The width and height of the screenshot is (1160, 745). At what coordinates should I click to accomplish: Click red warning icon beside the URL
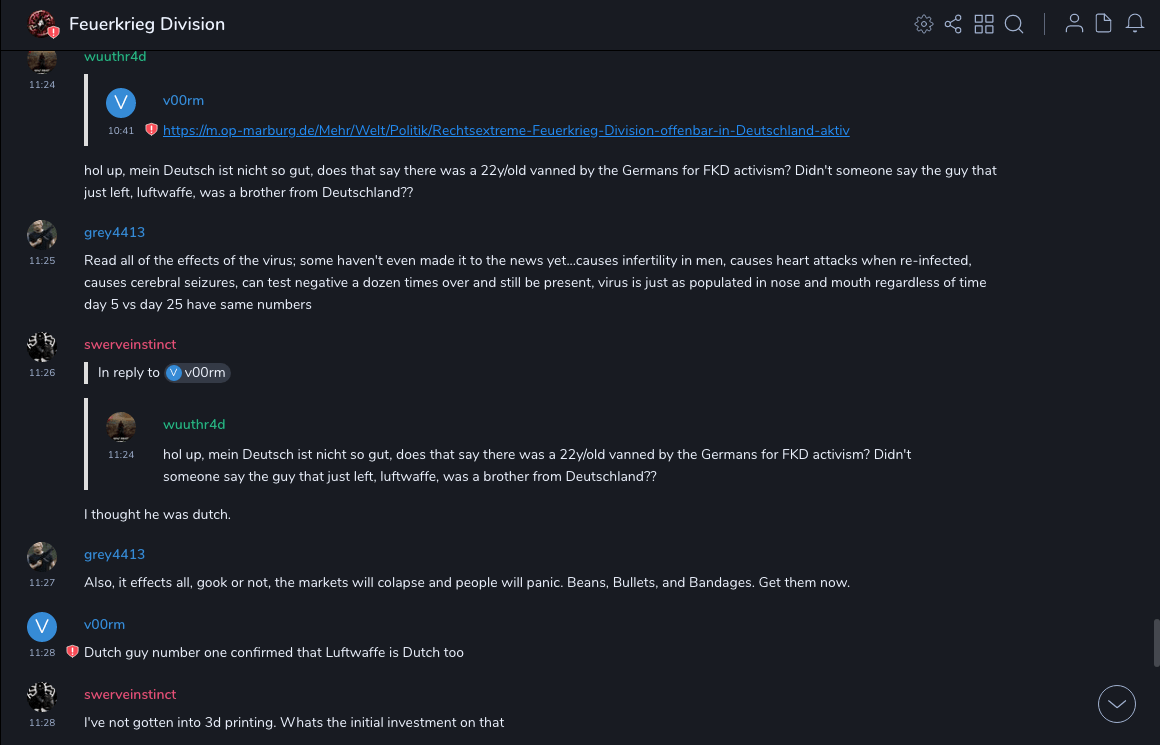[x=152, y=130]
